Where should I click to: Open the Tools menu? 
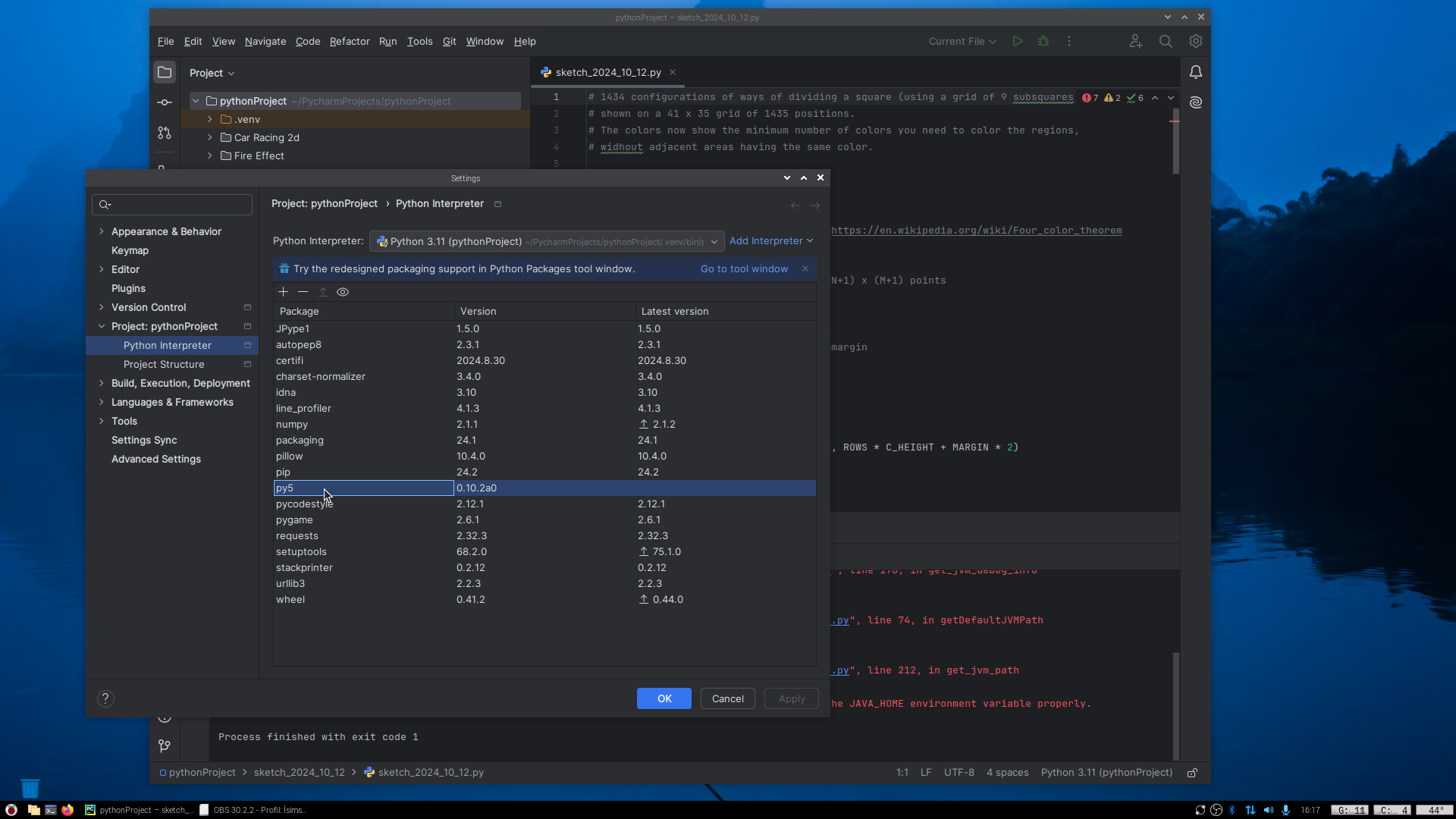[419, 42]
